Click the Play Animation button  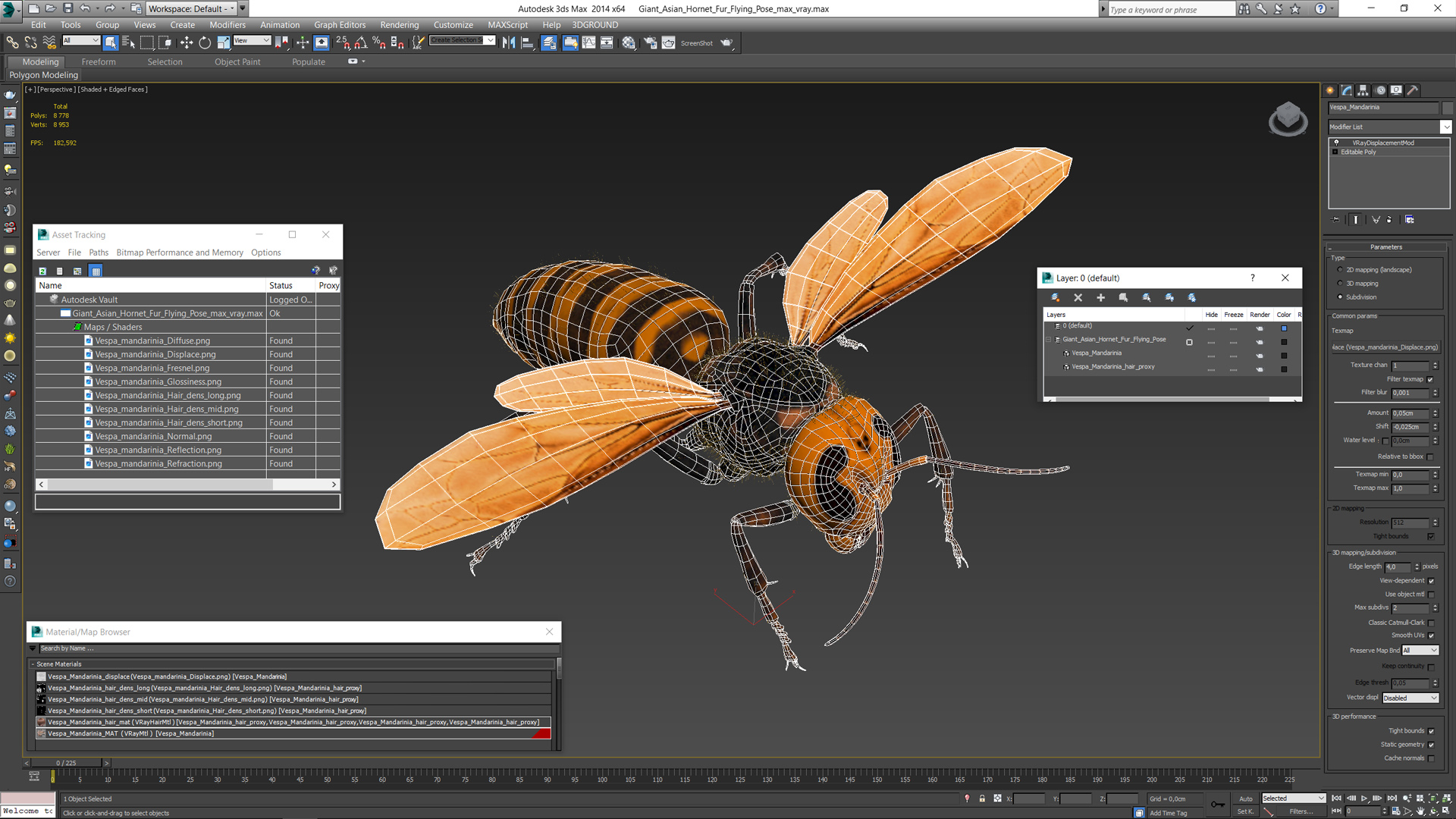point(1364,799)
